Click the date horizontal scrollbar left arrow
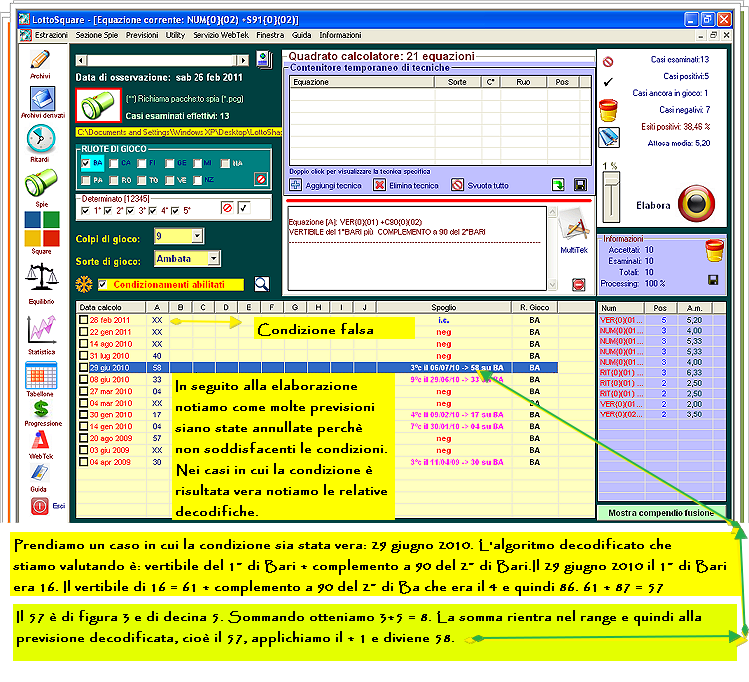 [81, 60]
